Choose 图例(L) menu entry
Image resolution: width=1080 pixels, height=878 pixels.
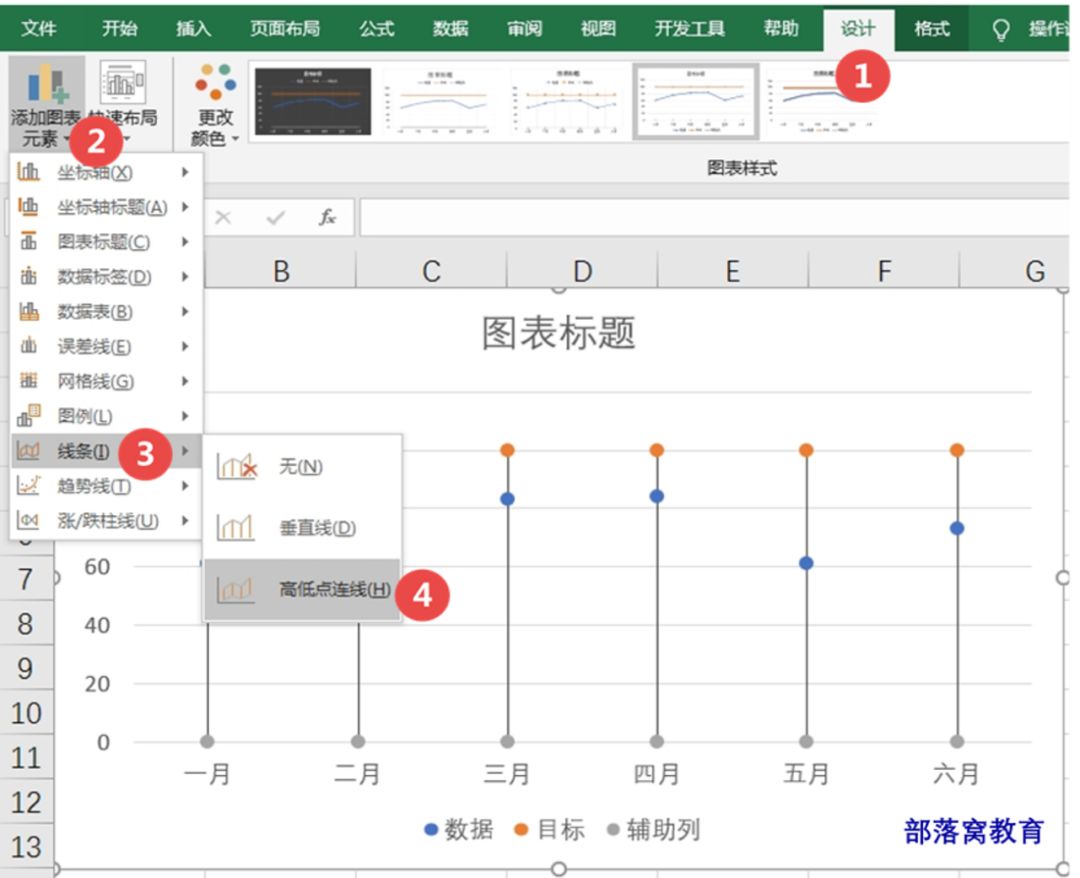point(107,416)
